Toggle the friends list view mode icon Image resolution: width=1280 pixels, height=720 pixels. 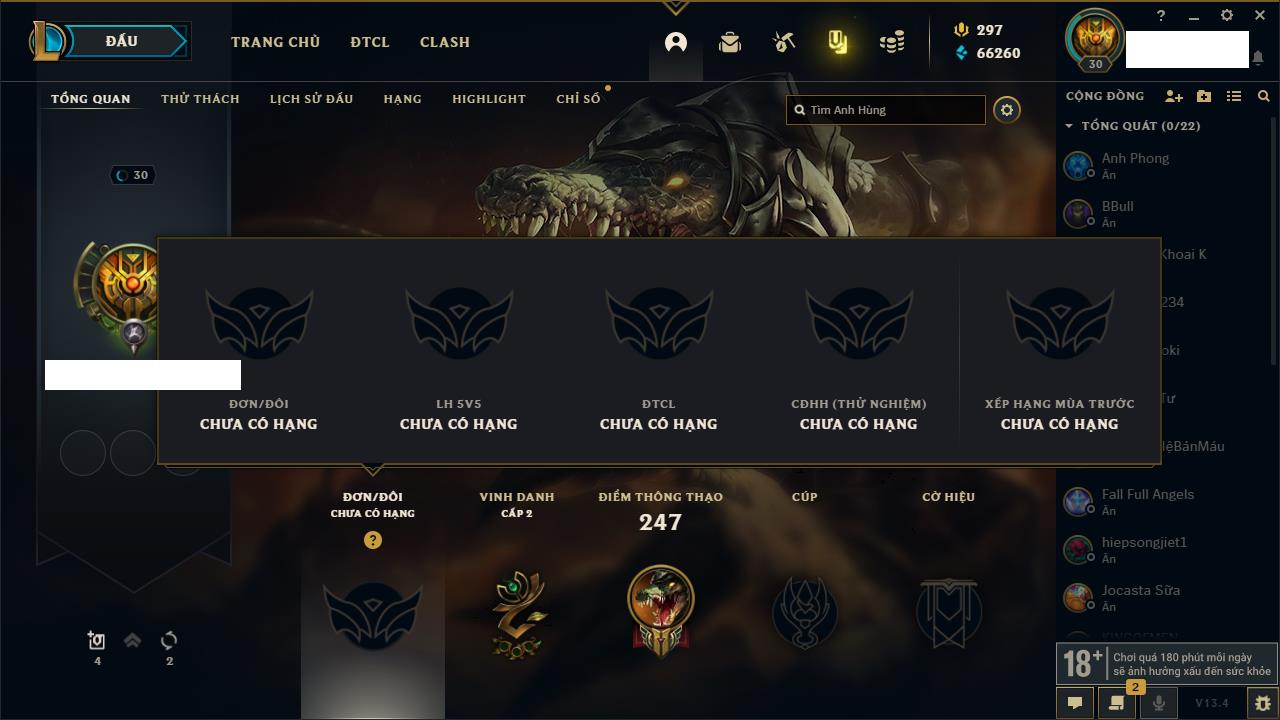[1234, 96]
